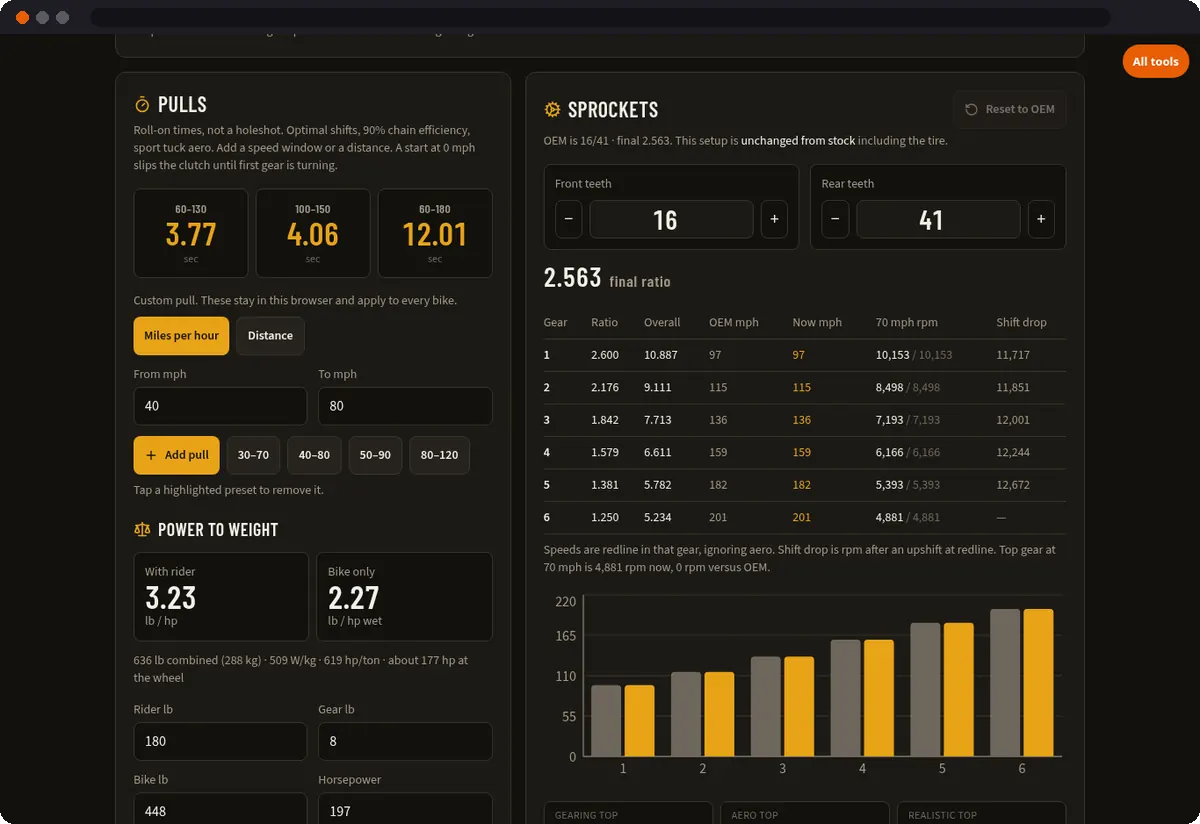Click the browser address bar
1200x824 pixels.
coord(600,17)
